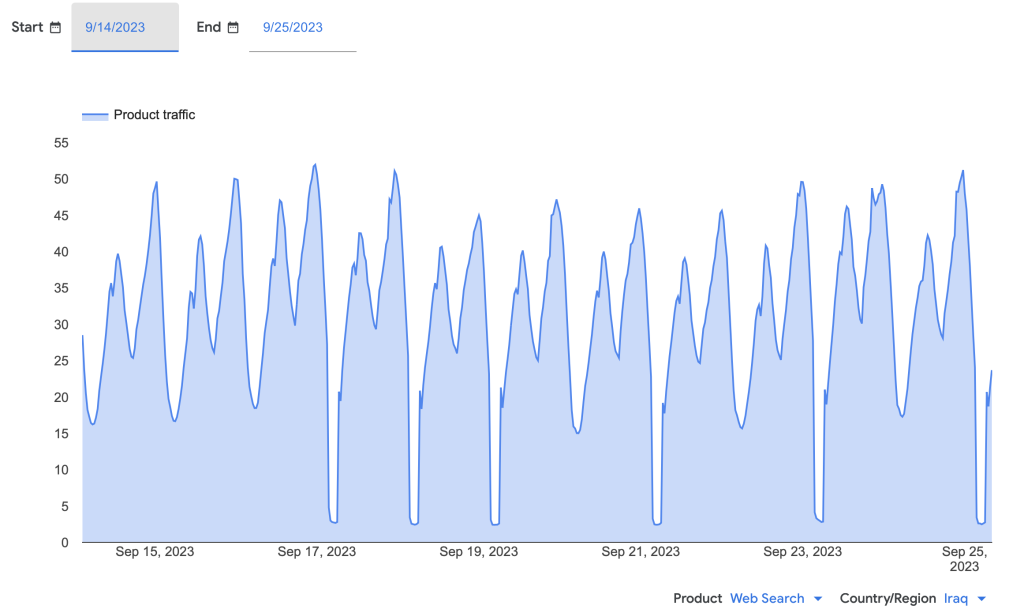Click the Product label at the bottom
This screenshot has height=609, width=1024.
pos(697,598)
